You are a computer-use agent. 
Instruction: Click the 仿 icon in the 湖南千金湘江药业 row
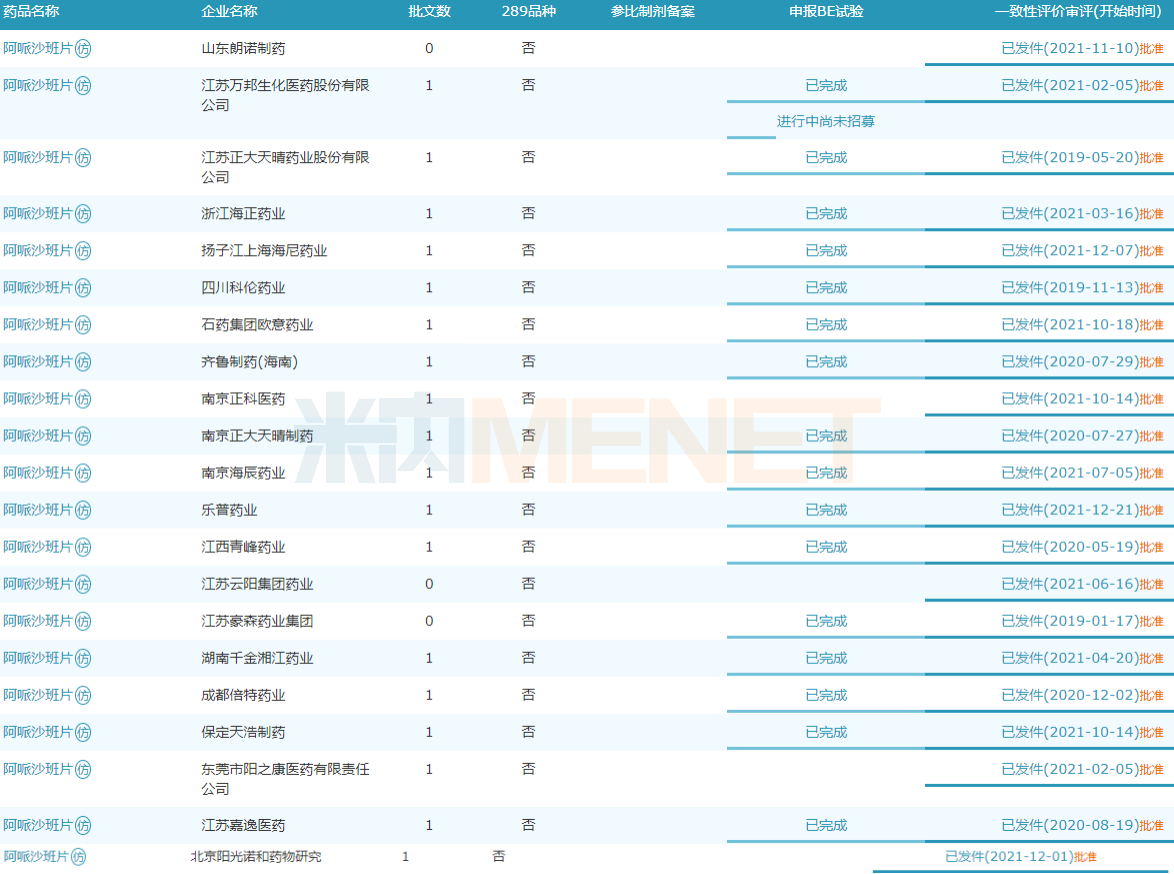tap(83, 658)
